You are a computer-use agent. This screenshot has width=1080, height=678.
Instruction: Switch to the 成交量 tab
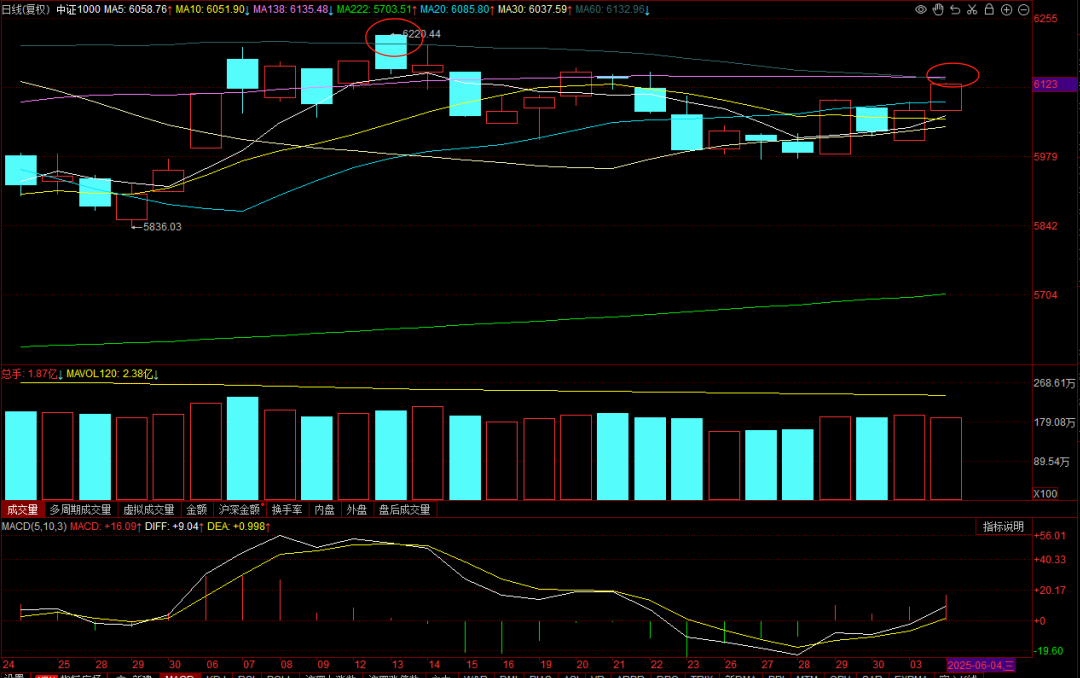23,510
